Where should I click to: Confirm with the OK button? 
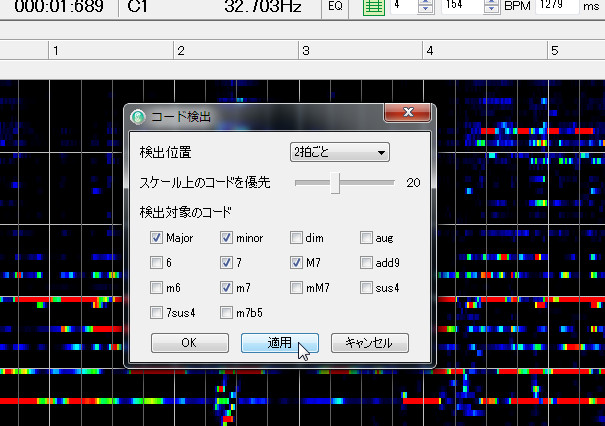[x=189, y=343]
